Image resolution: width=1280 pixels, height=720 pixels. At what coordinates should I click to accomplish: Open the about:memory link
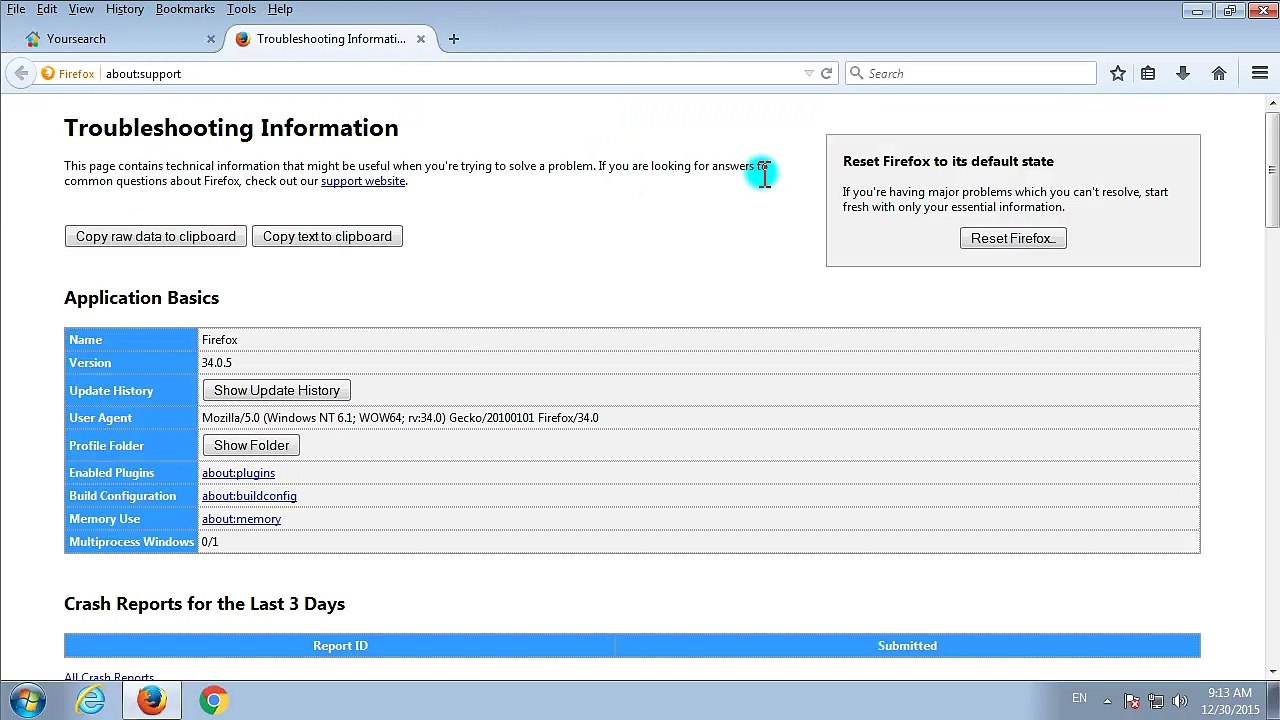[x=241, y=519]
